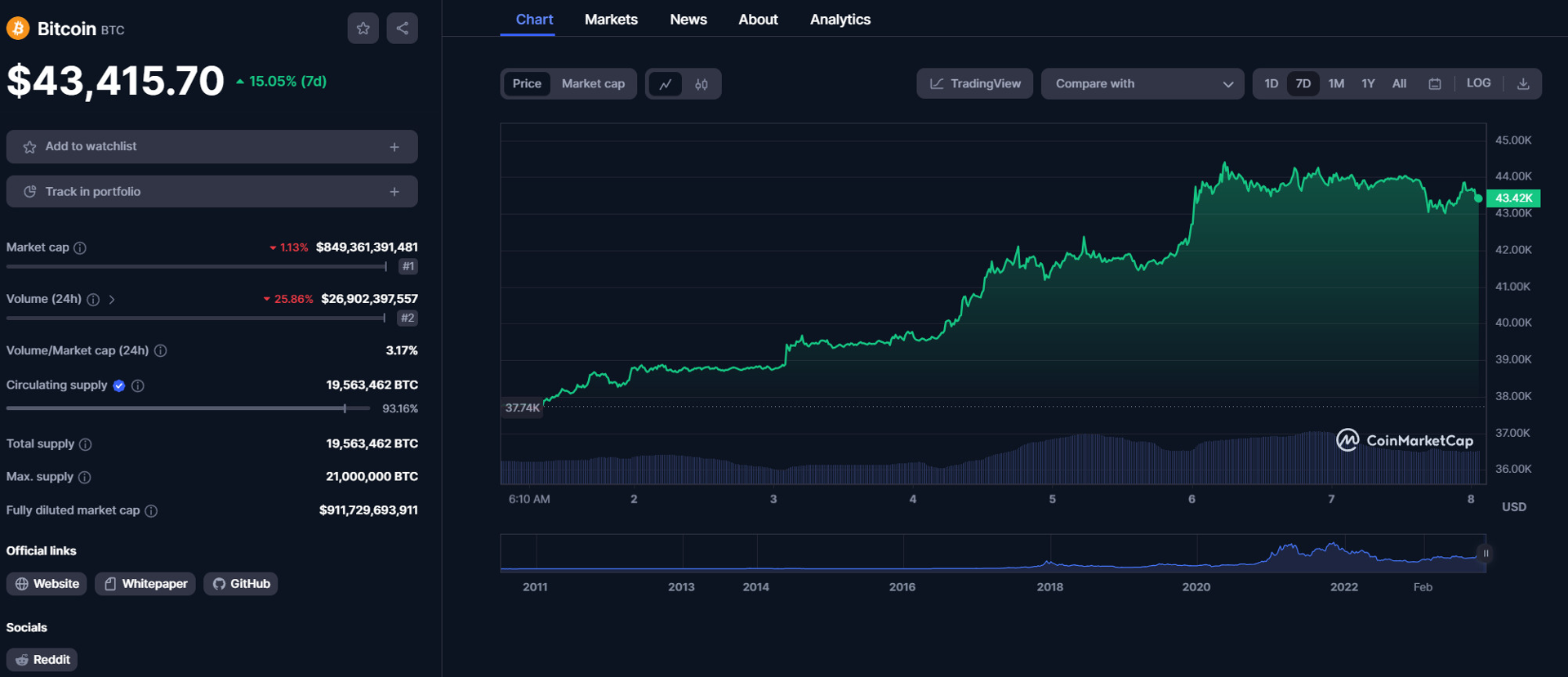Switch to candlestick chart icon

(x=702, y=84)
